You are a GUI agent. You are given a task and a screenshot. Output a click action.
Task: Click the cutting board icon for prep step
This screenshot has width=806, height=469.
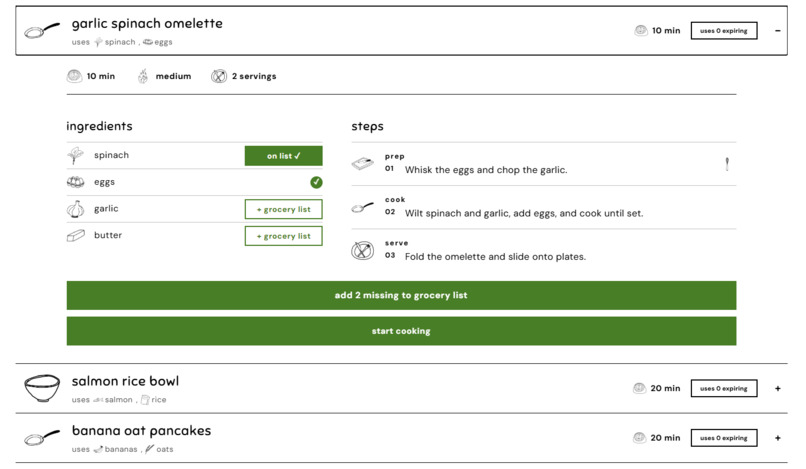363,164
